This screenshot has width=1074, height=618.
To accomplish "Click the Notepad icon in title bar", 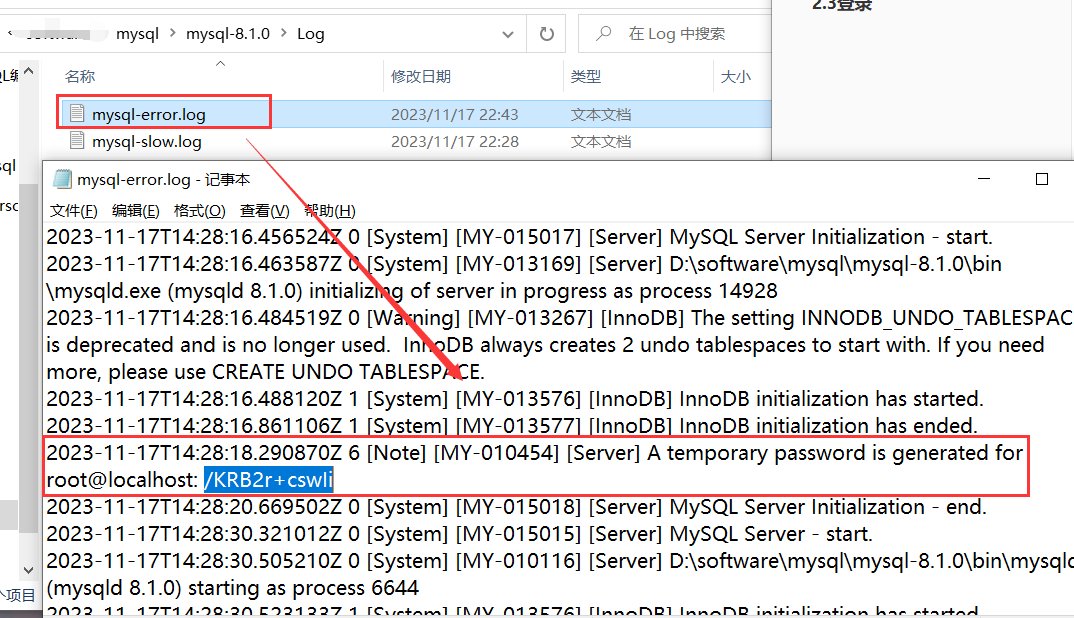I will point(62,180).
